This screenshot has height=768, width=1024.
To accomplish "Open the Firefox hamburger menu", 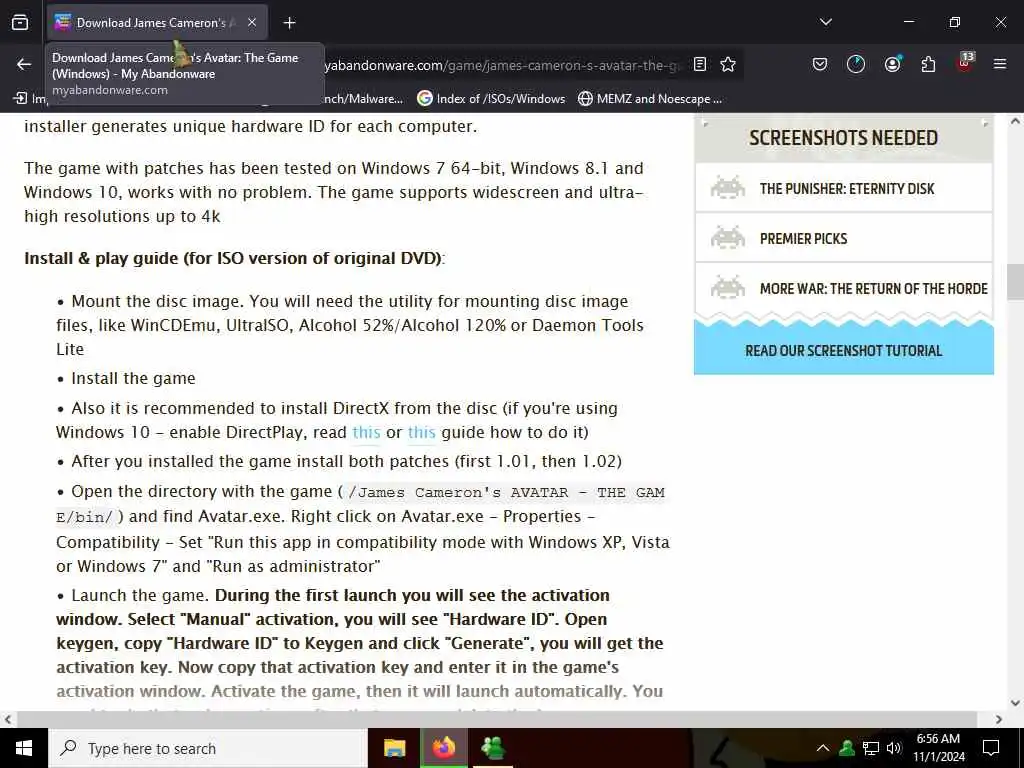I will pos(1000,64).
